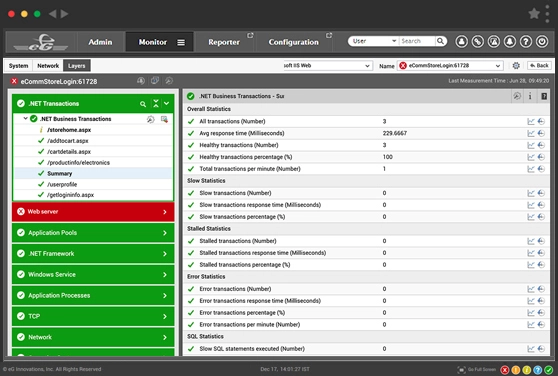Viewport: 558px width, 376px height.
Task: Click the red critical alarm status icon in footer
Action: coord(505,370)
